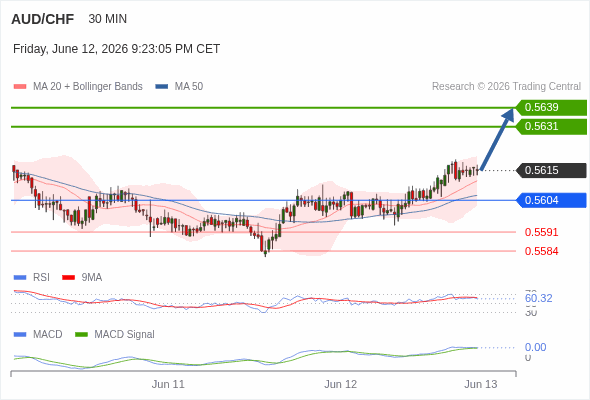Toggle the MA 20 + Bollinger Bands legend
The height and width of the screenshot is (400, 590).
[x=88, y=87]
